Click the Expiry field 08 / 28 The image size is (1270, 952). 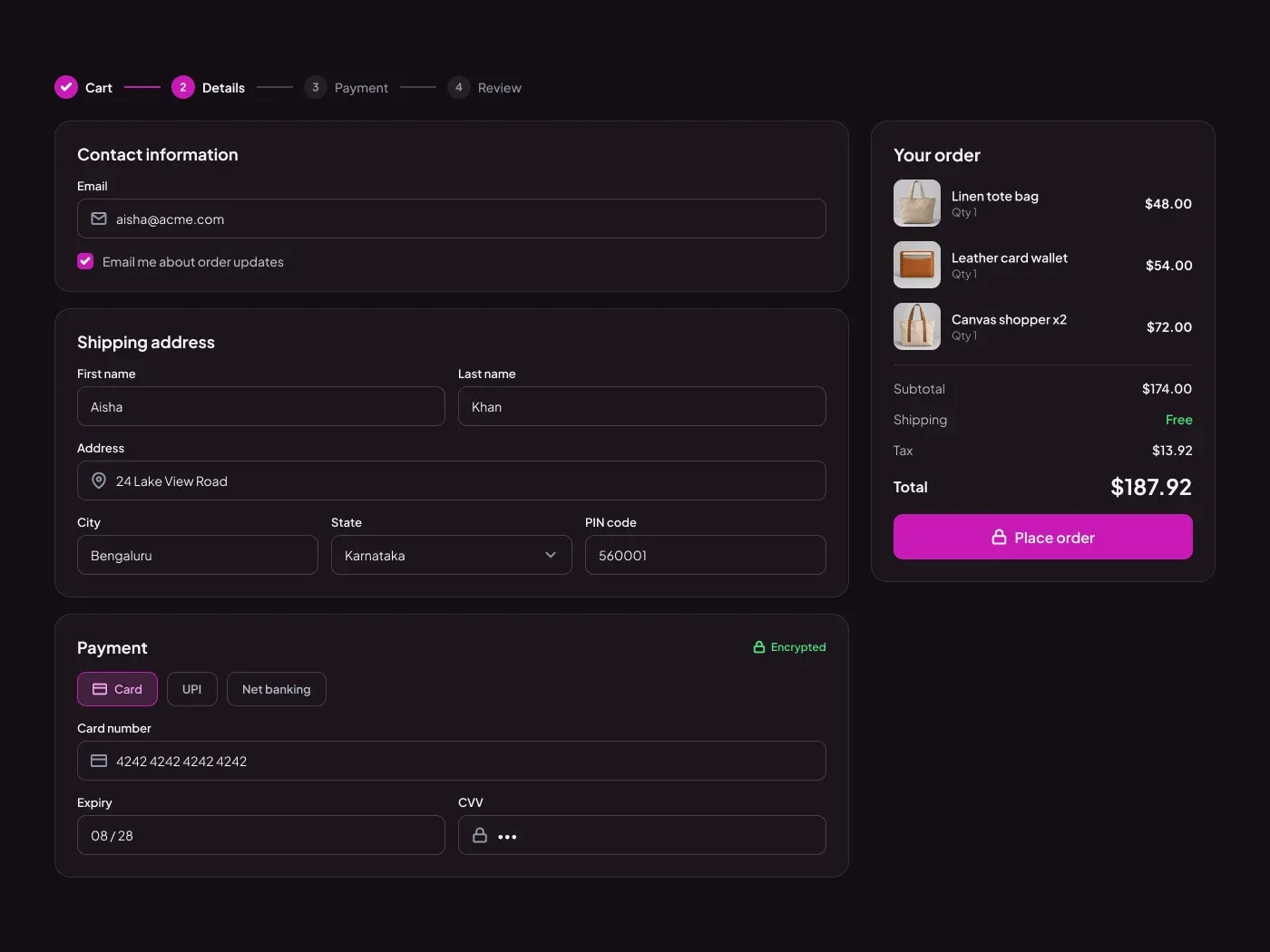click(261, 835)
